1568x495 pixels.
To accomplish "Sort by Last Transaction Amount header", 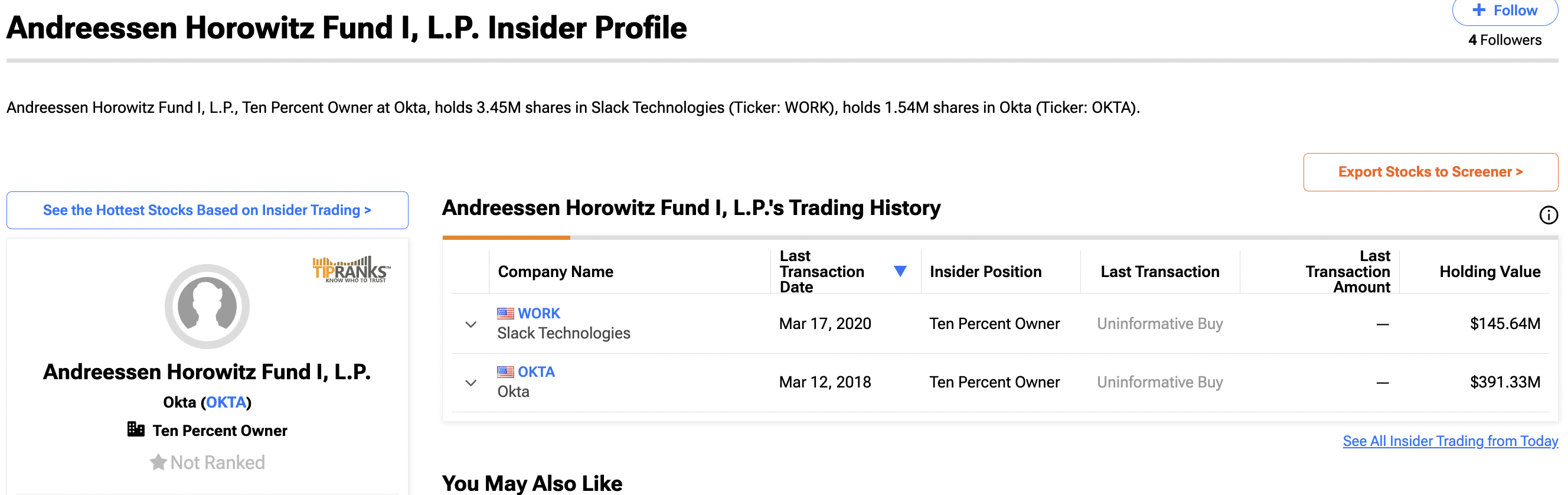I will [1347, 272].
